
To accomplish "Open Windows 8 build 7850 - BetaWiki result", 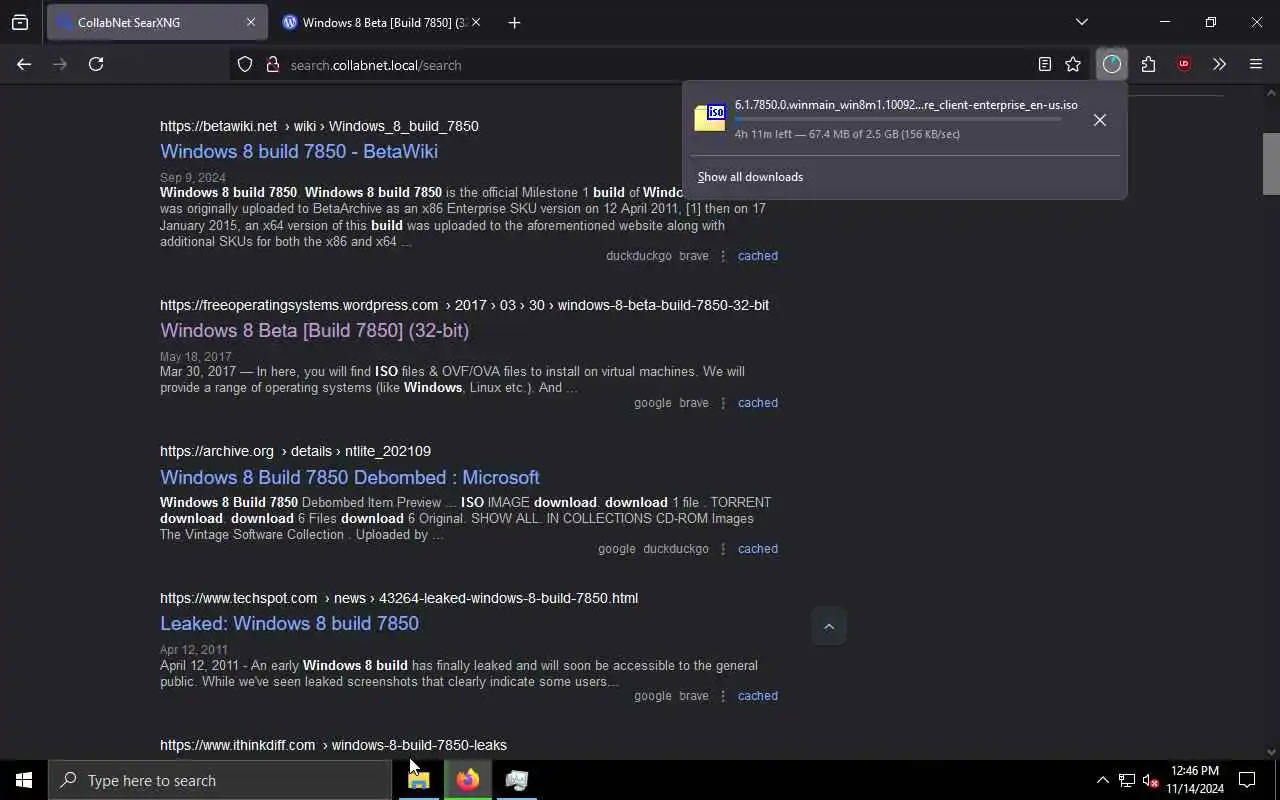I will point(299,151).
